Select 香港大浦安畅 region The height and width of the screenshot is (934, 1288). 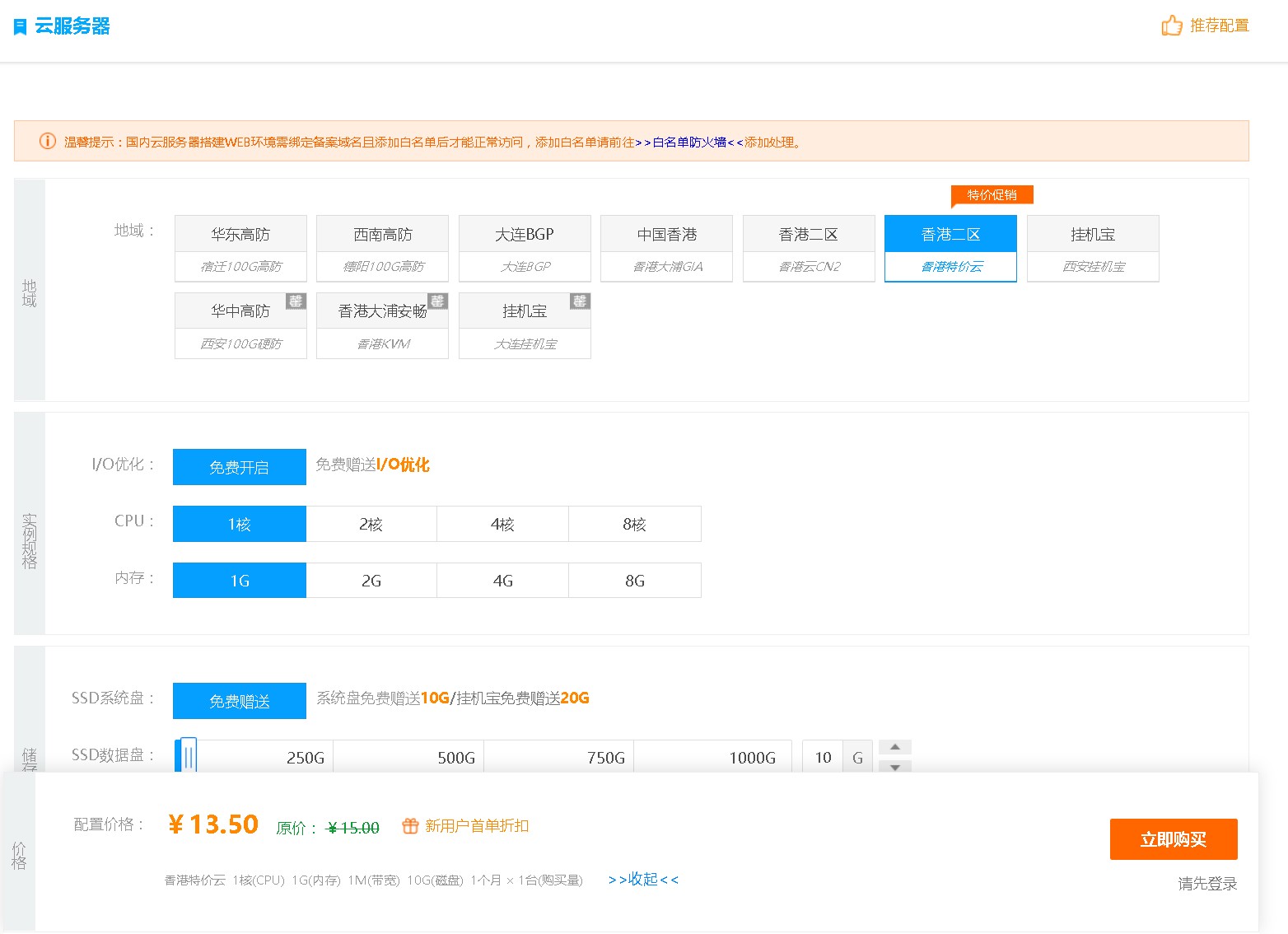coord(383,326)
